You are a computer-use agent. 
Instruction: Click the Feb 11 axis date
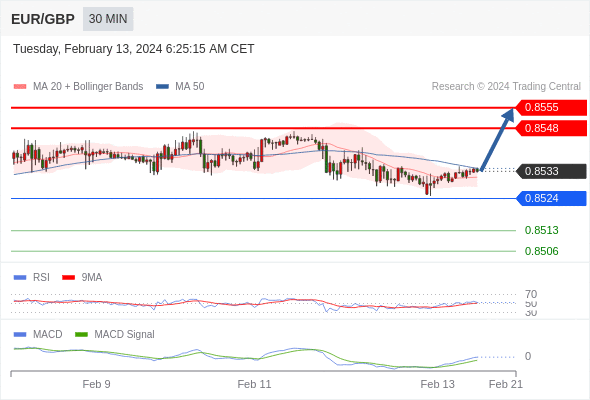(x=254, y=384)
